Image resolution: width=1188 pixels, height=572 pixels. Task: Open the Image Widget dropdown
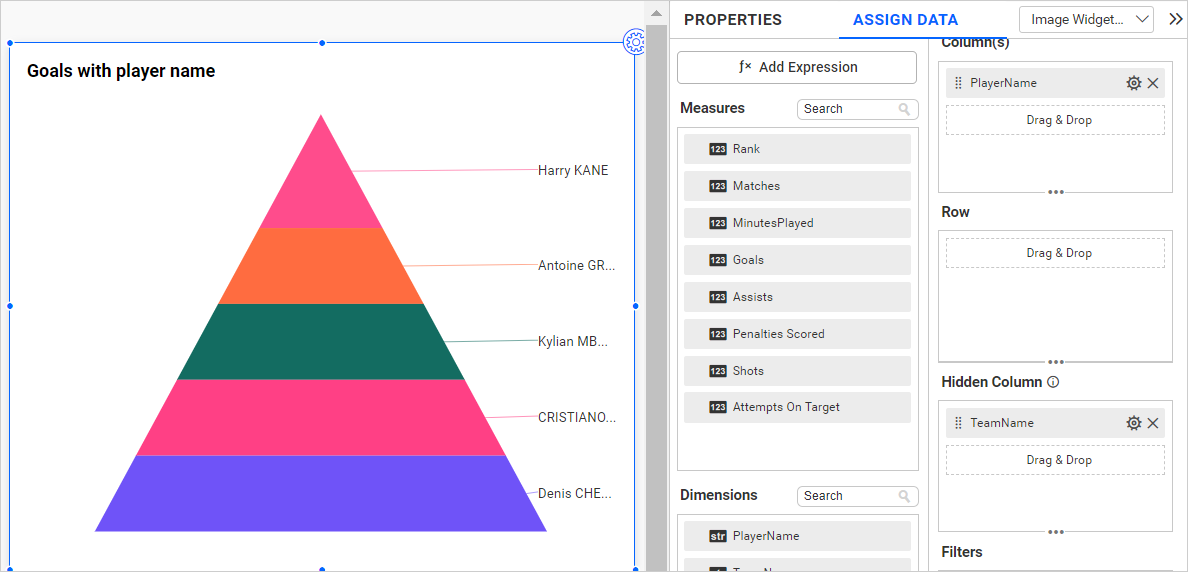1086,19
